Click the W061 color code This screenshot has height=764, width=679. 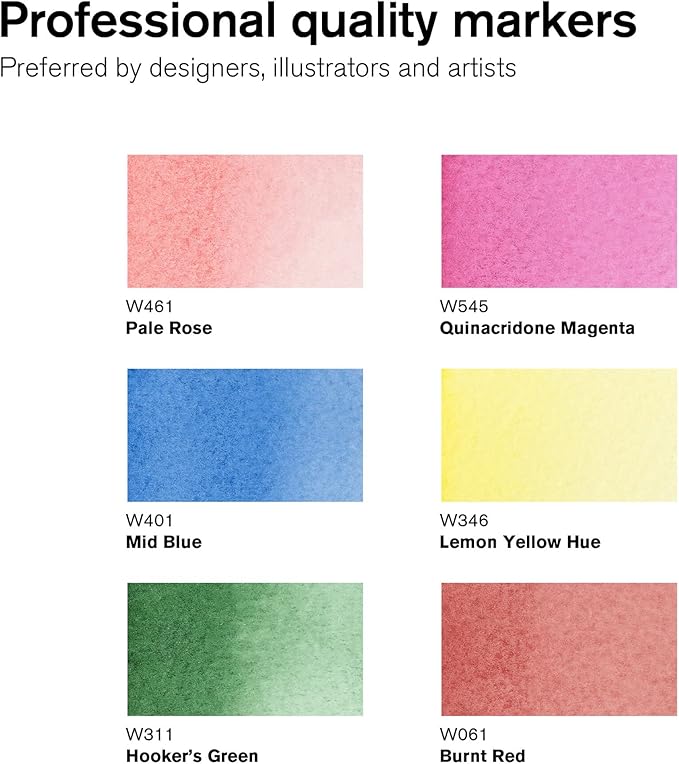(x=463, y=734)
